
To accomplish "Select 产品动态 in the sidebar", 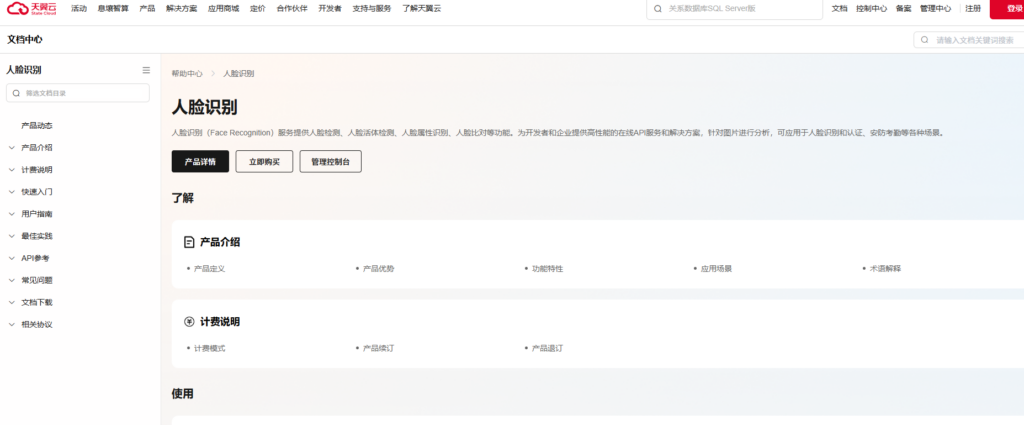I will coord(37,125).
